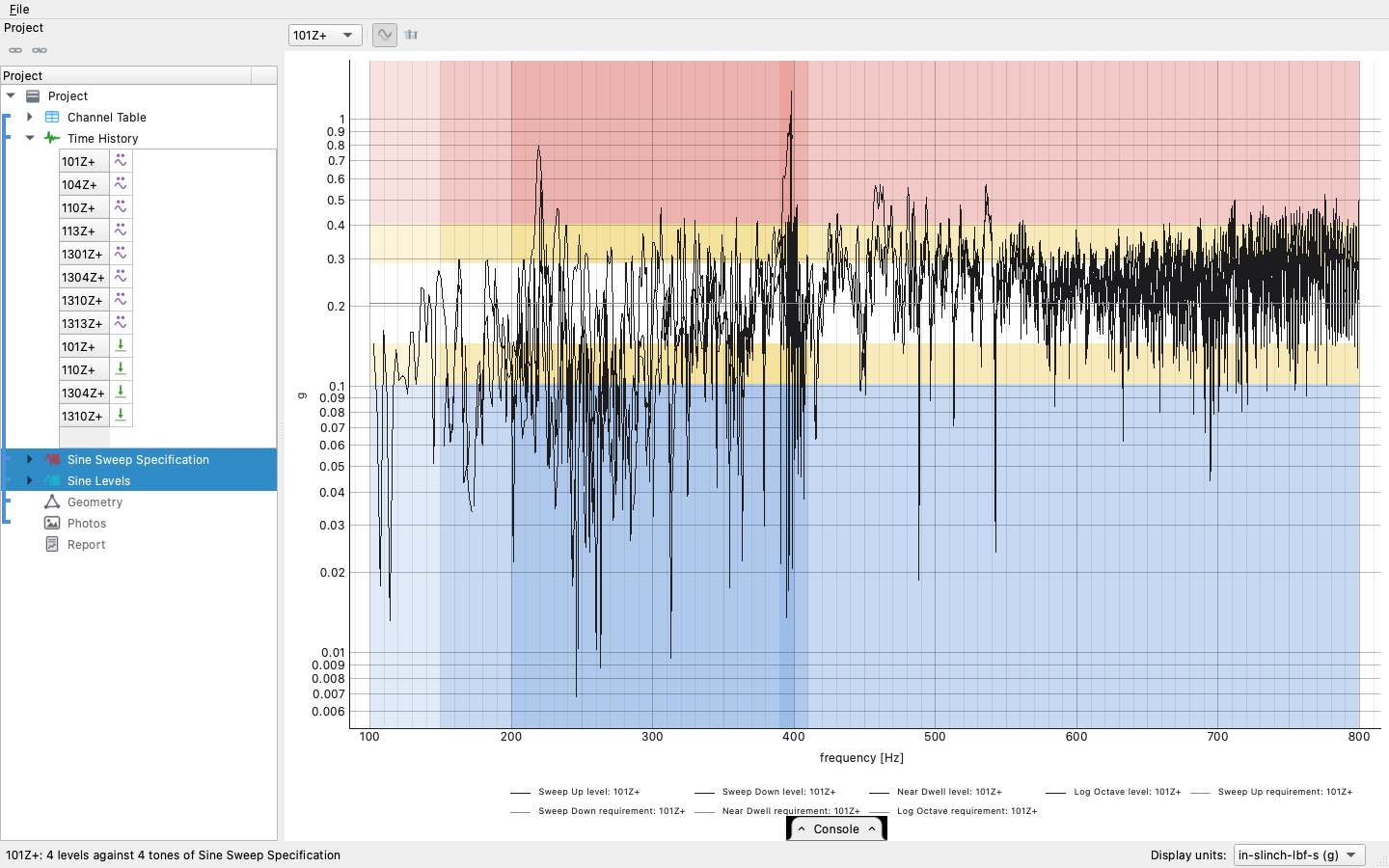The height and width of the screenshot is (868, 1389).
Task: Click the Sweep Down level: 101Z+ legend entry
Action: (x=765, y=792)
